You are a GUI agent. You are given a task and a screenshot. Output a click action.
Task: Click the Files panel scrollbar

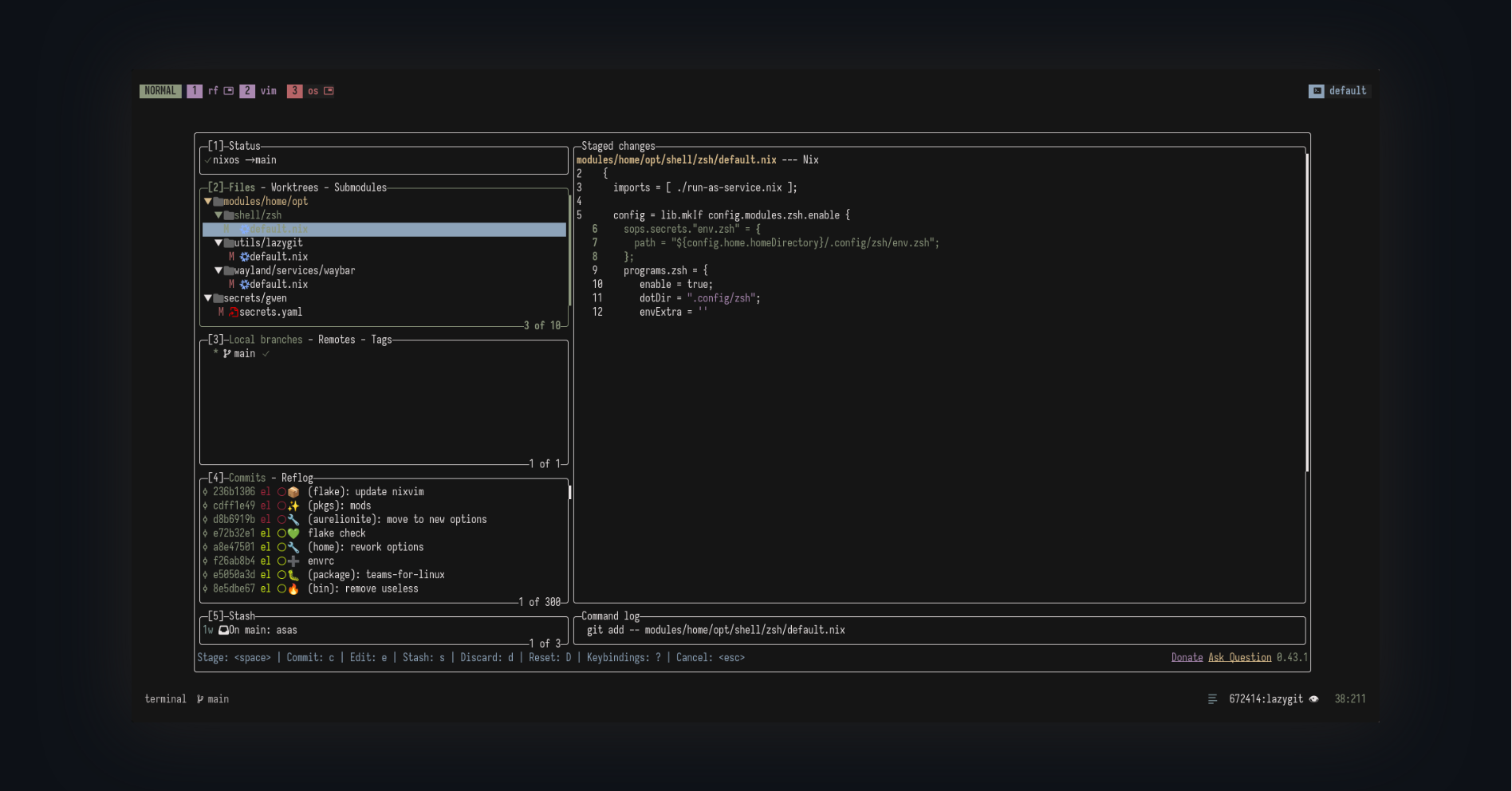coord(569,250)
